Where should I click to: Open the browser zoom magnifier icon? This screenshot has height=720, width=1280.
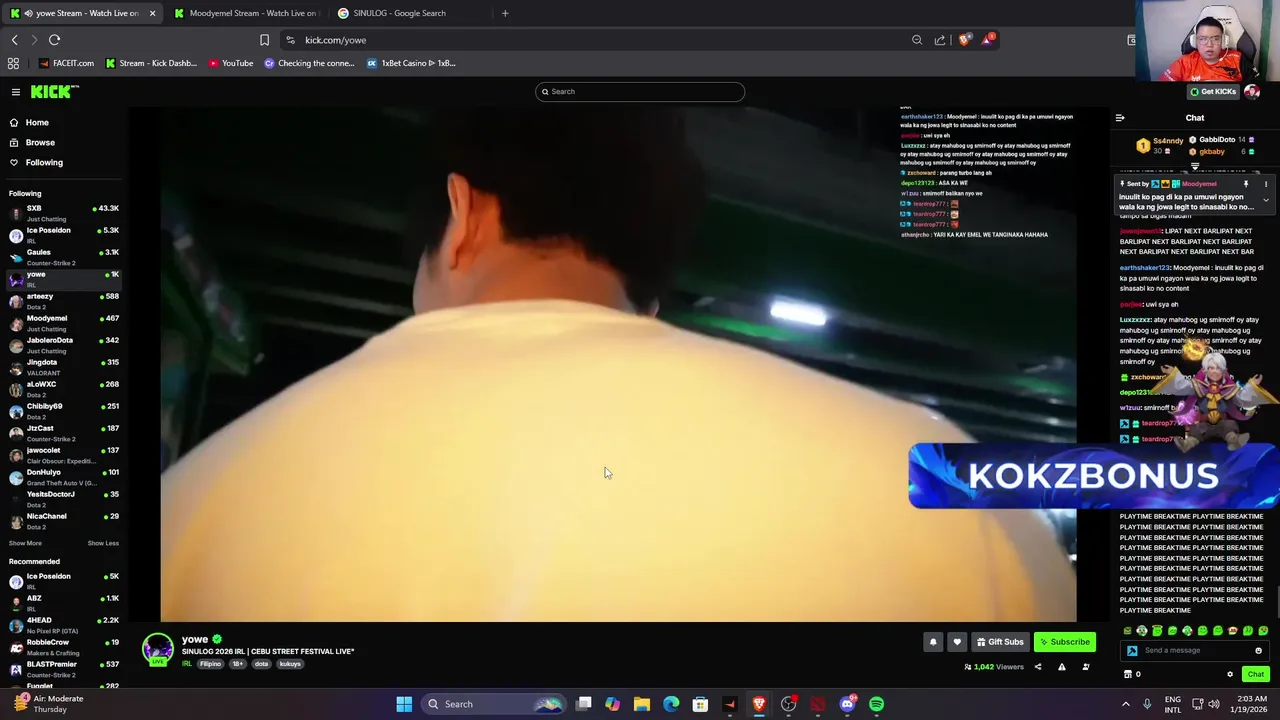pos(917,40)
